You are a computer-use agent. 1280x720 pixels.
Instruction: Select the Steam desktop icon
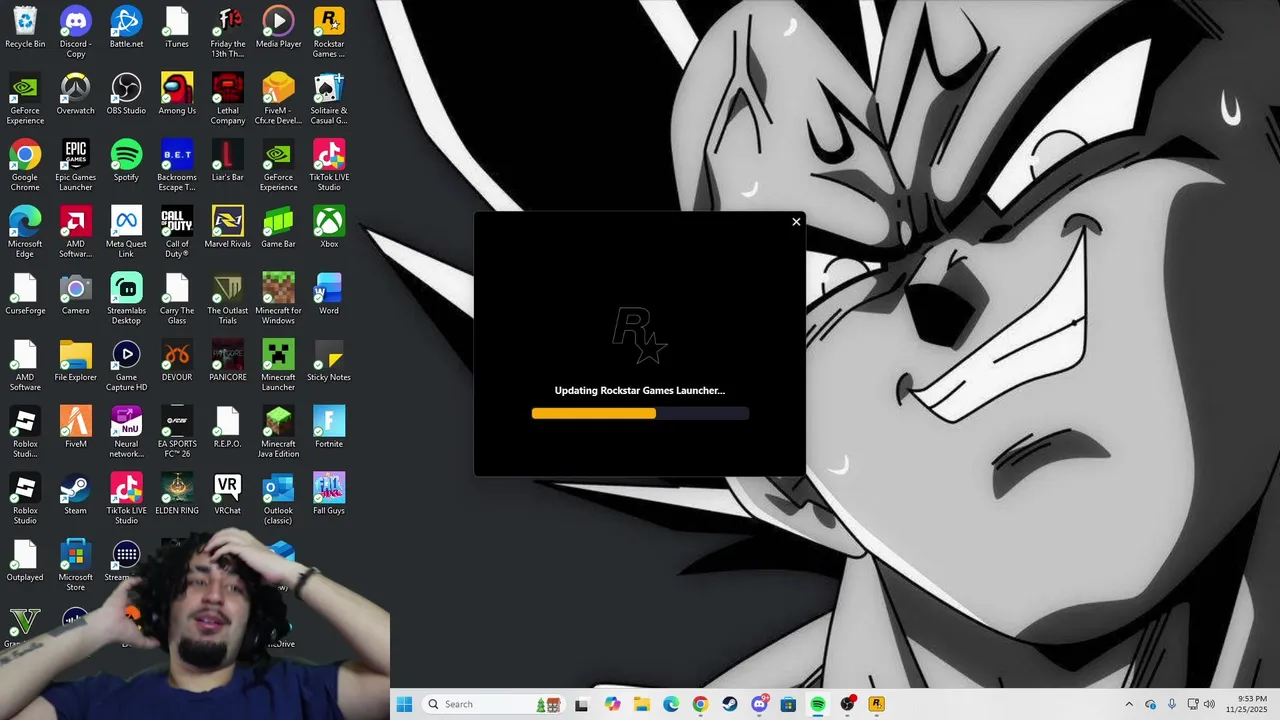pyautogui.click(x=76, y=494)
